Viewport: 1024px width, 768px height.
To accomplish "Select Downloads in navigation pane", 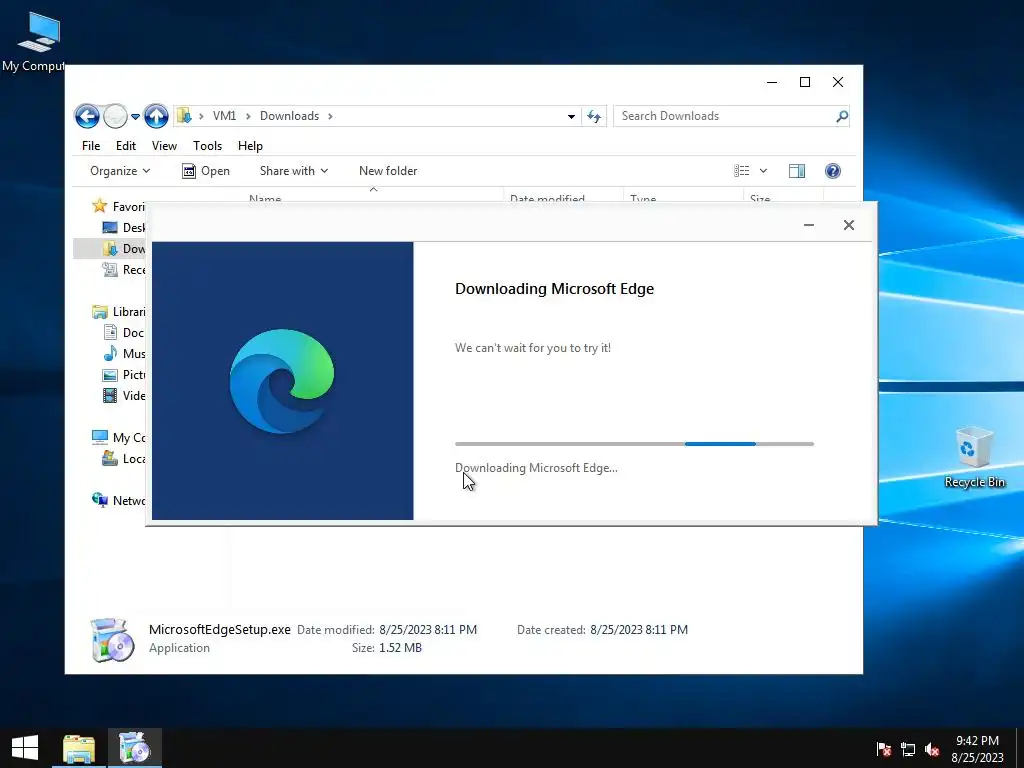I will click(123, 248).
